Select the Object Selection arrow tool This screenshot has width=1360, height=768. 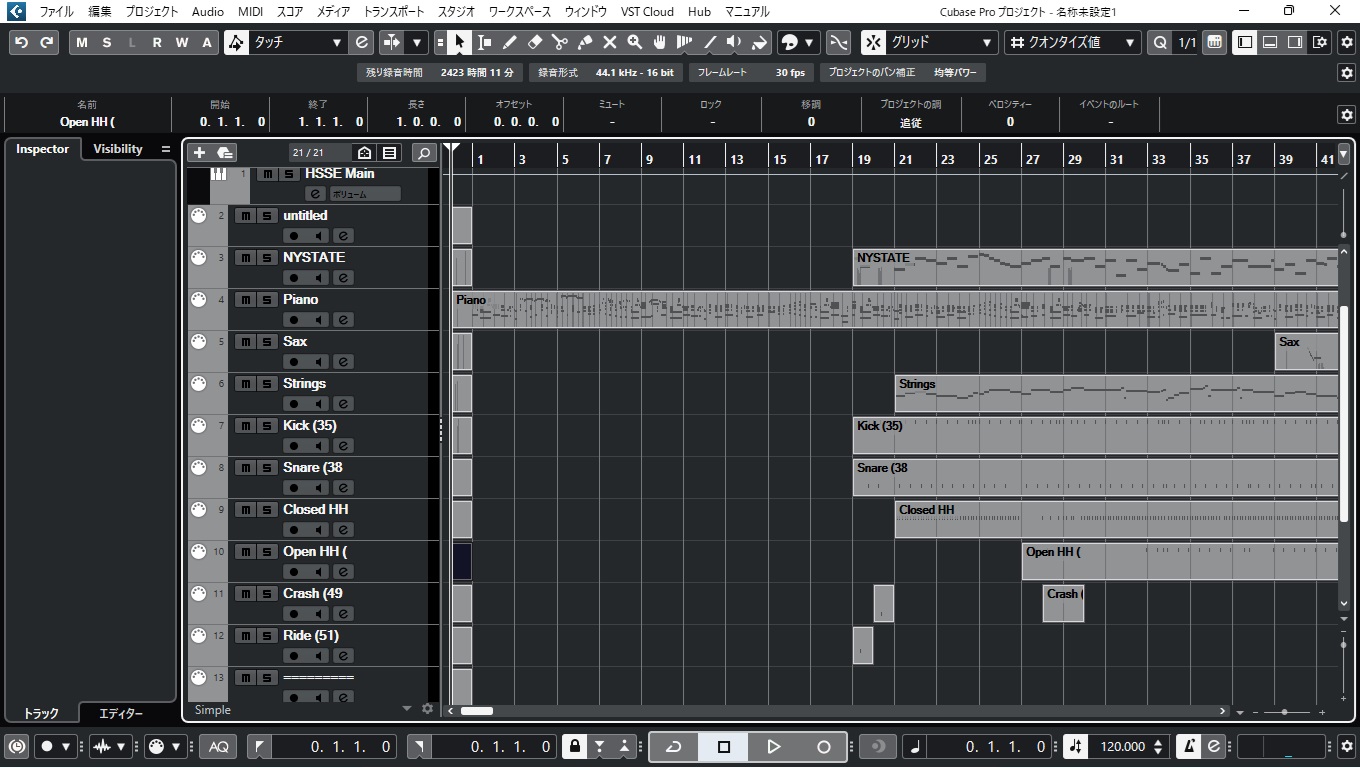pos(459,43)
